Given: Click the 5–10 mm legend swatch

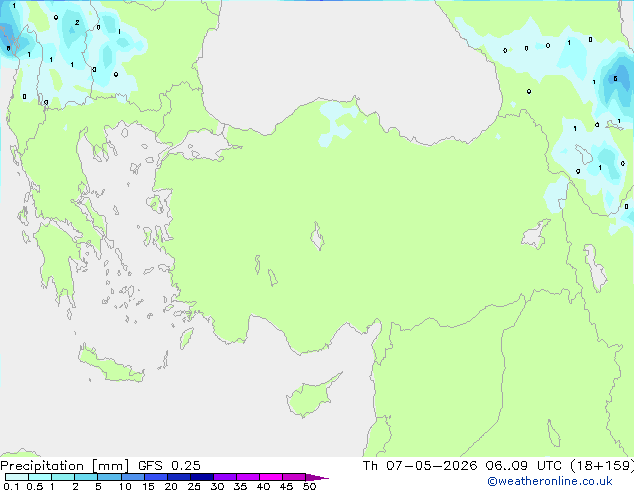Looking at the screenshot, I should (x=109, y=477).
